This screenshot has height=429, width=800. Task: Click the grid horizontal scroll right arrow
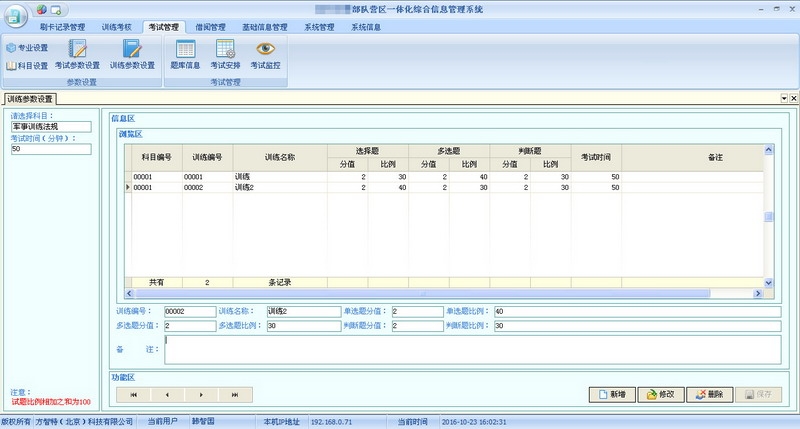(x=758, y=293)
